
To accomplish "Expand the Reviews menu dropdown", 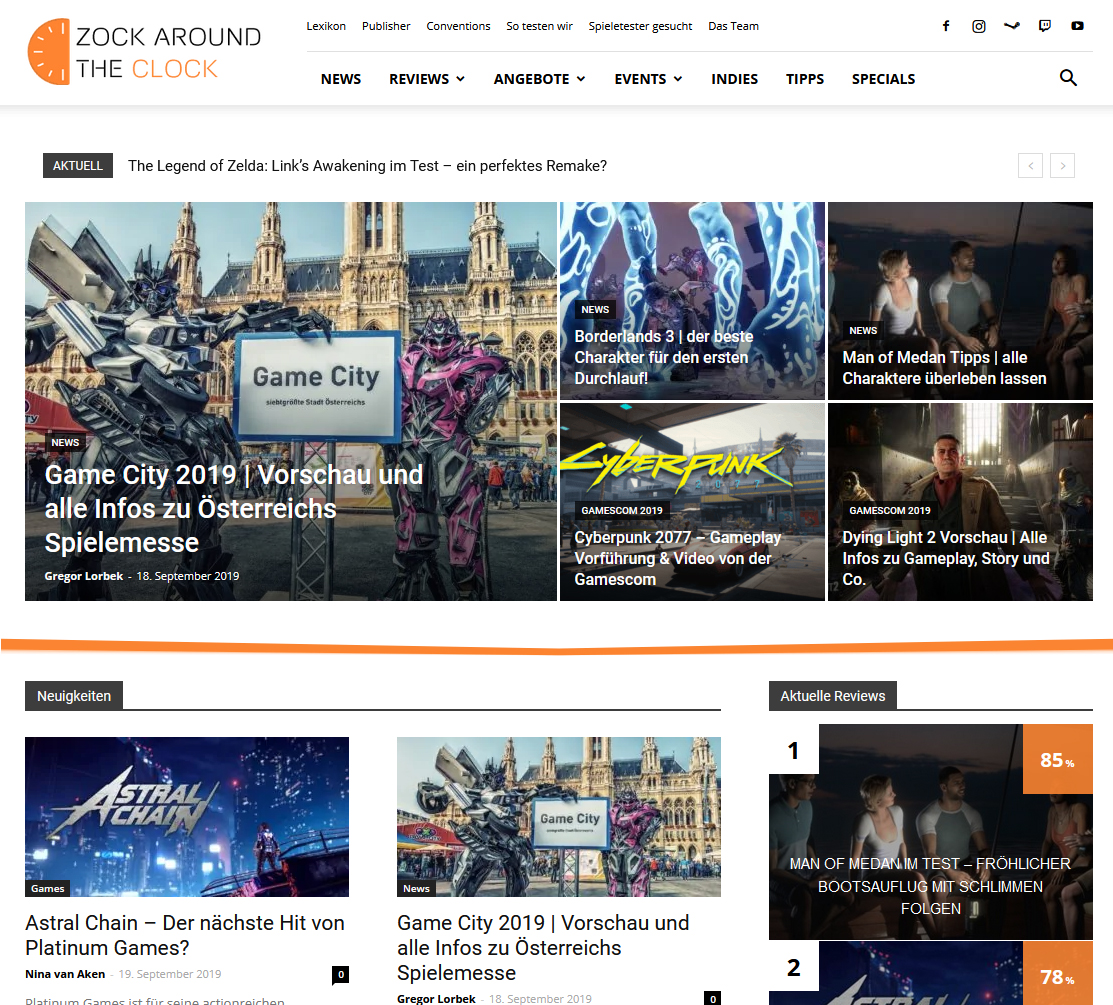I will tap(427, 79).
